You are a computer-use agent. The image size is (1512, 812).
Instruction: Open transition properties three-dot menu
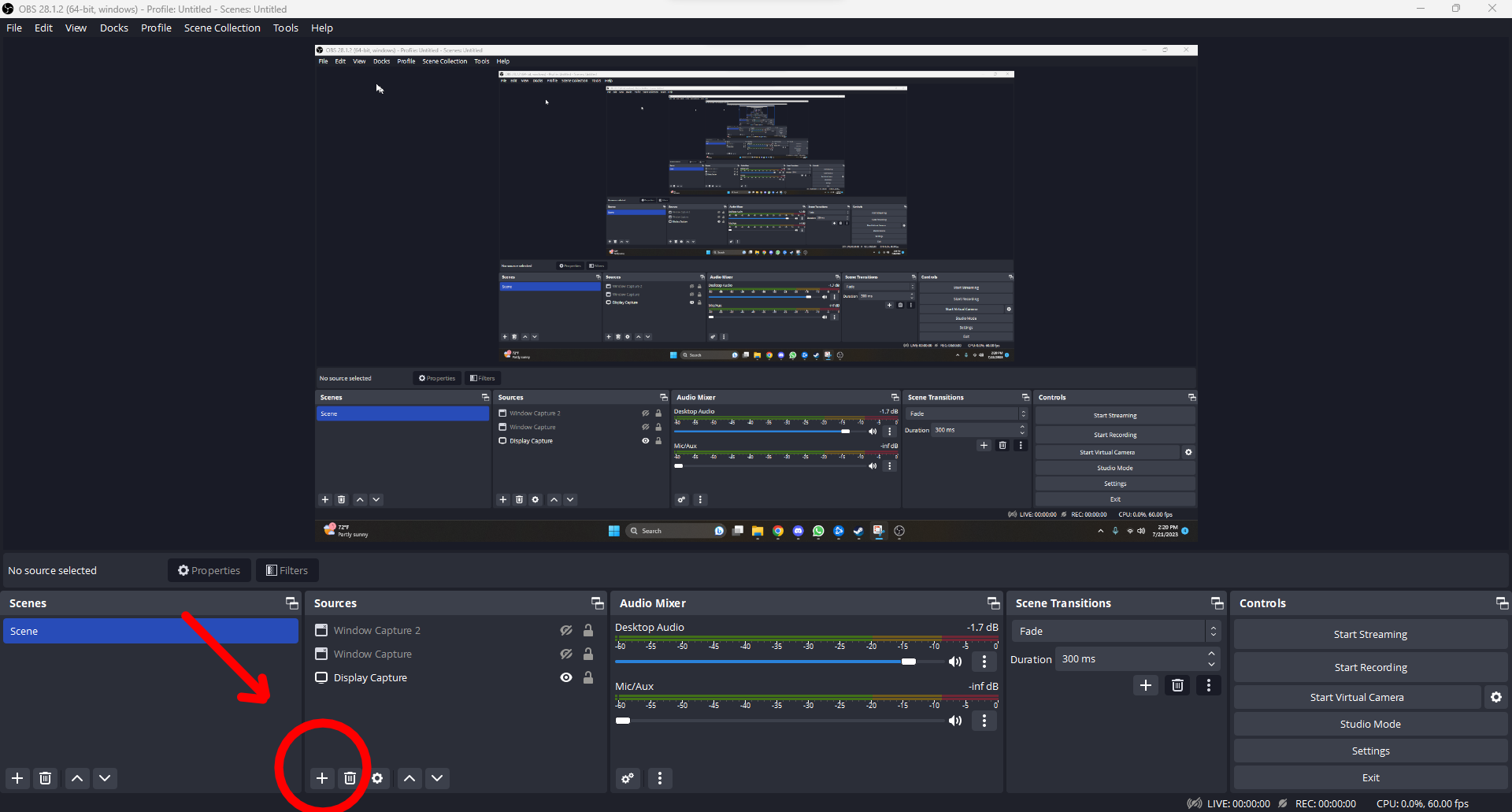coord(1209,685)
